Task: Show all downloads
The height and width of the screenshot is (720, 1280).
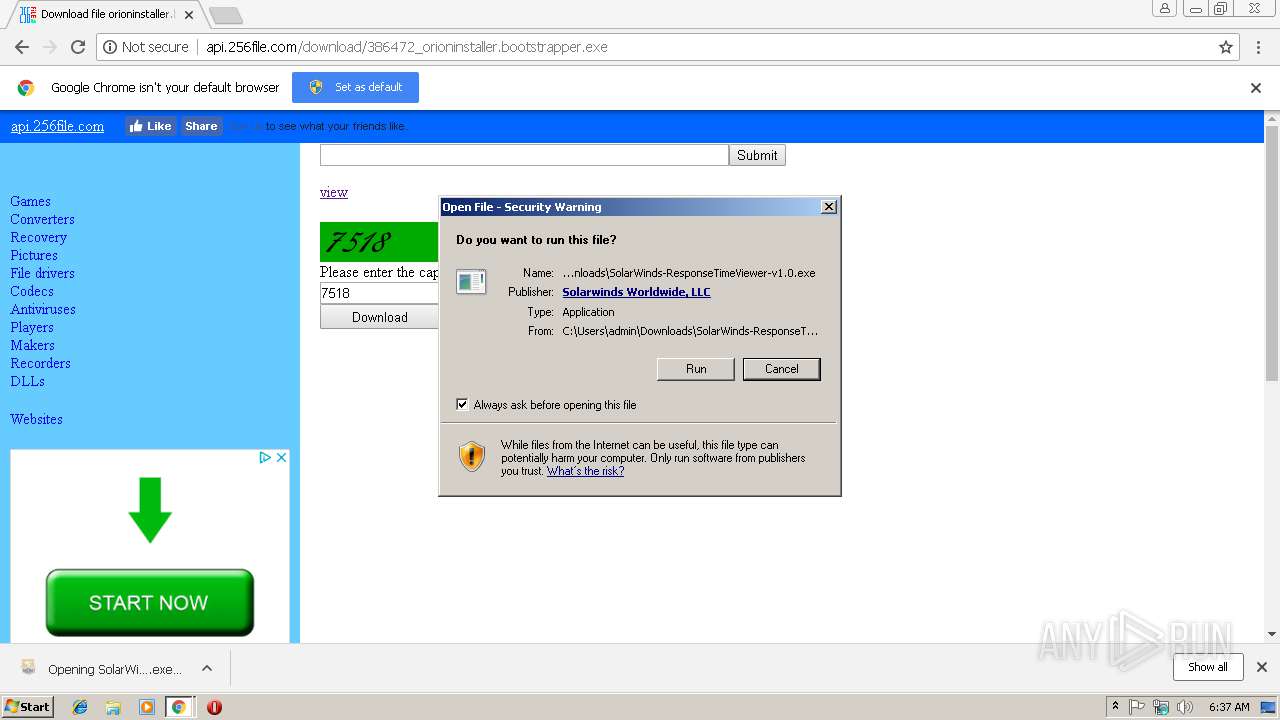Action: 1208,667
